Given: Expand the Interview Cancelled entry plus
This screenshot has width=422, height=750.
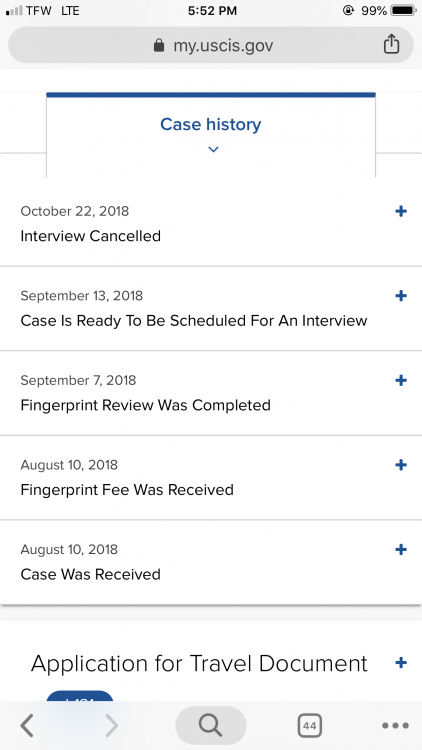Looking at the screenshot, I should [401, 211].
